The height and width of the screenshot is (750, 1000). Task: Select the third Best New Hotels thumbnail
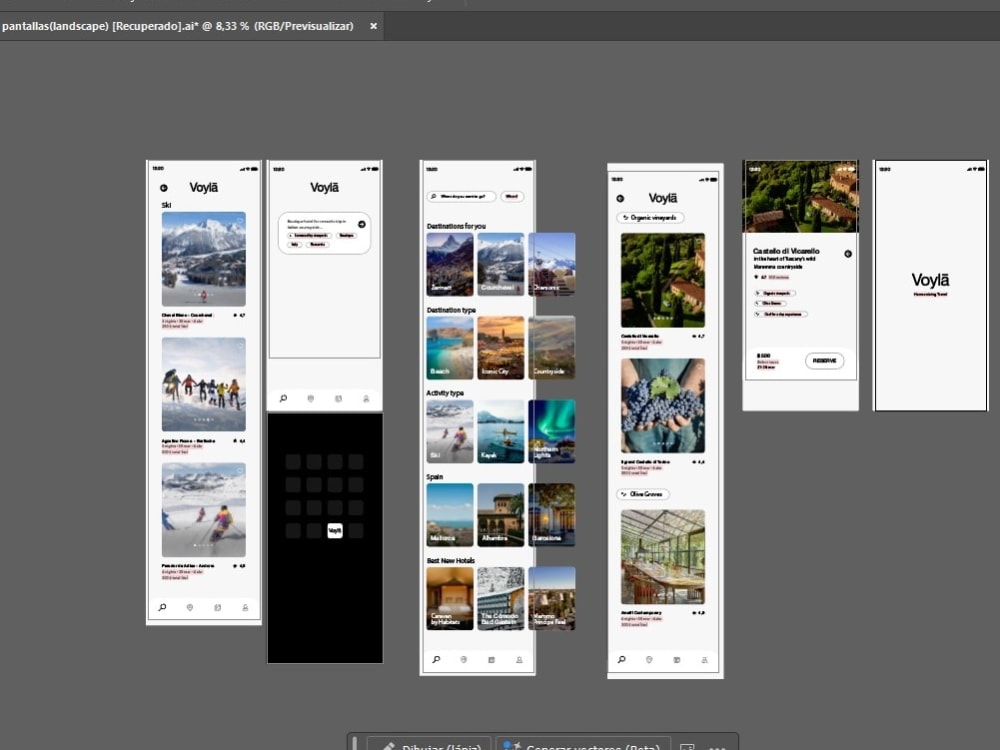coord(552,598)
